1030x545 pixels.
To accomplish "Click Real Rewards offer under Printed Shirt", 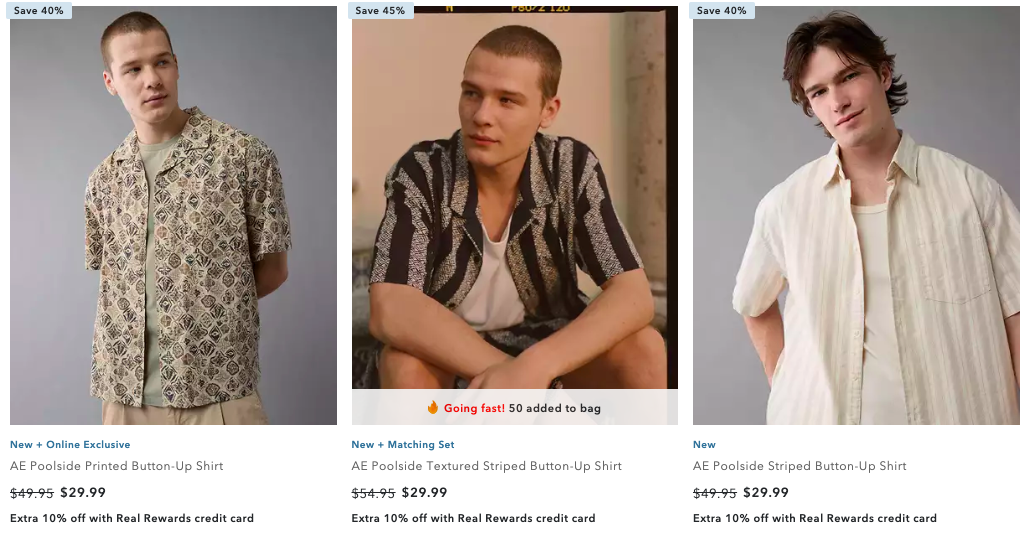I will point(132,519).
